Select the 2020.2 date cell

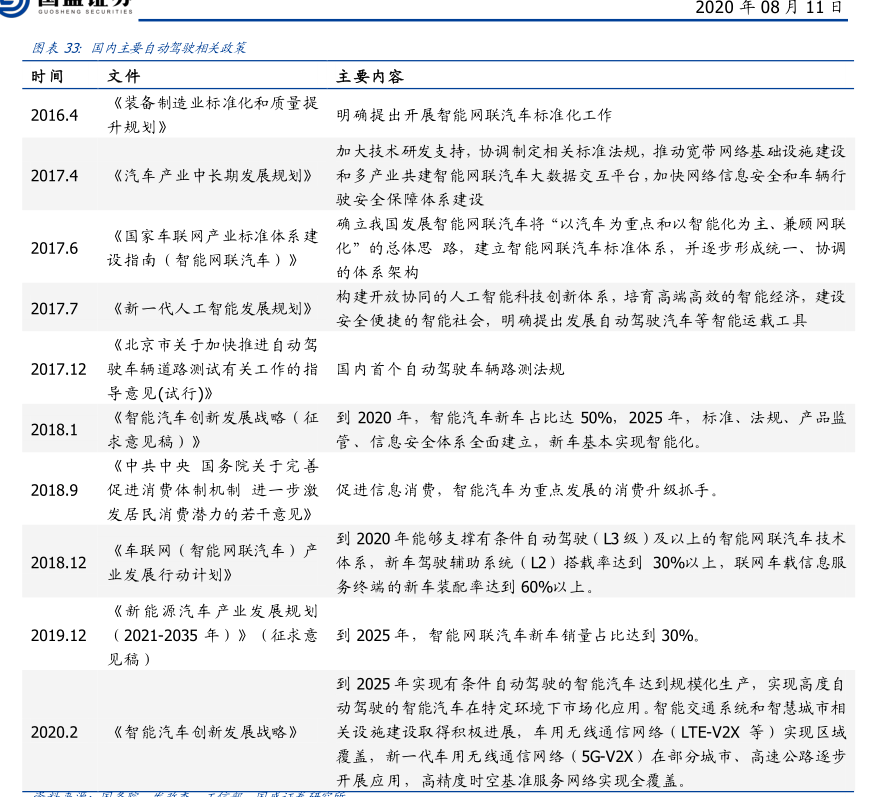[53, 732]
